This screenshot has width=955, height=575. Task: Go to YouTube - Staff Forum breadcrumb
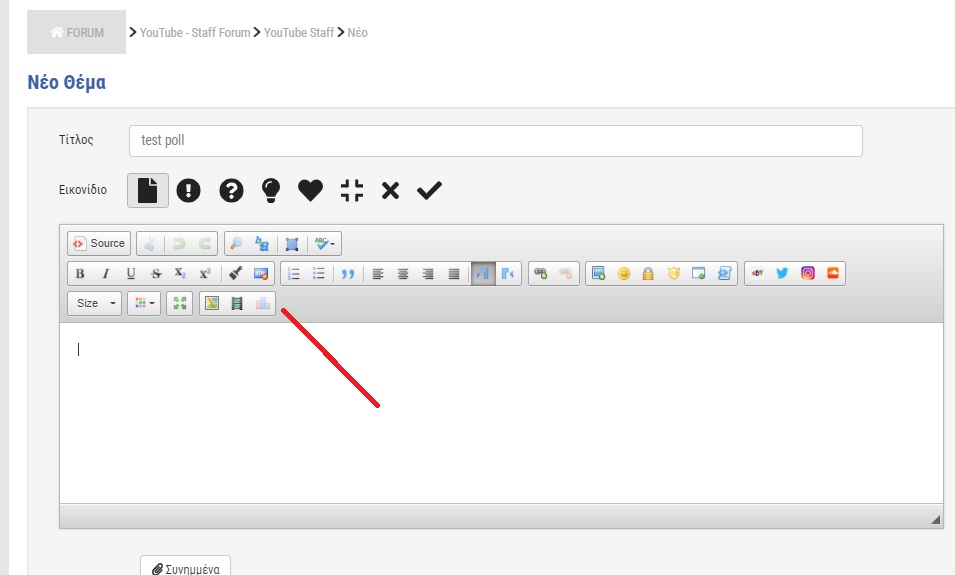pos(195,33)
